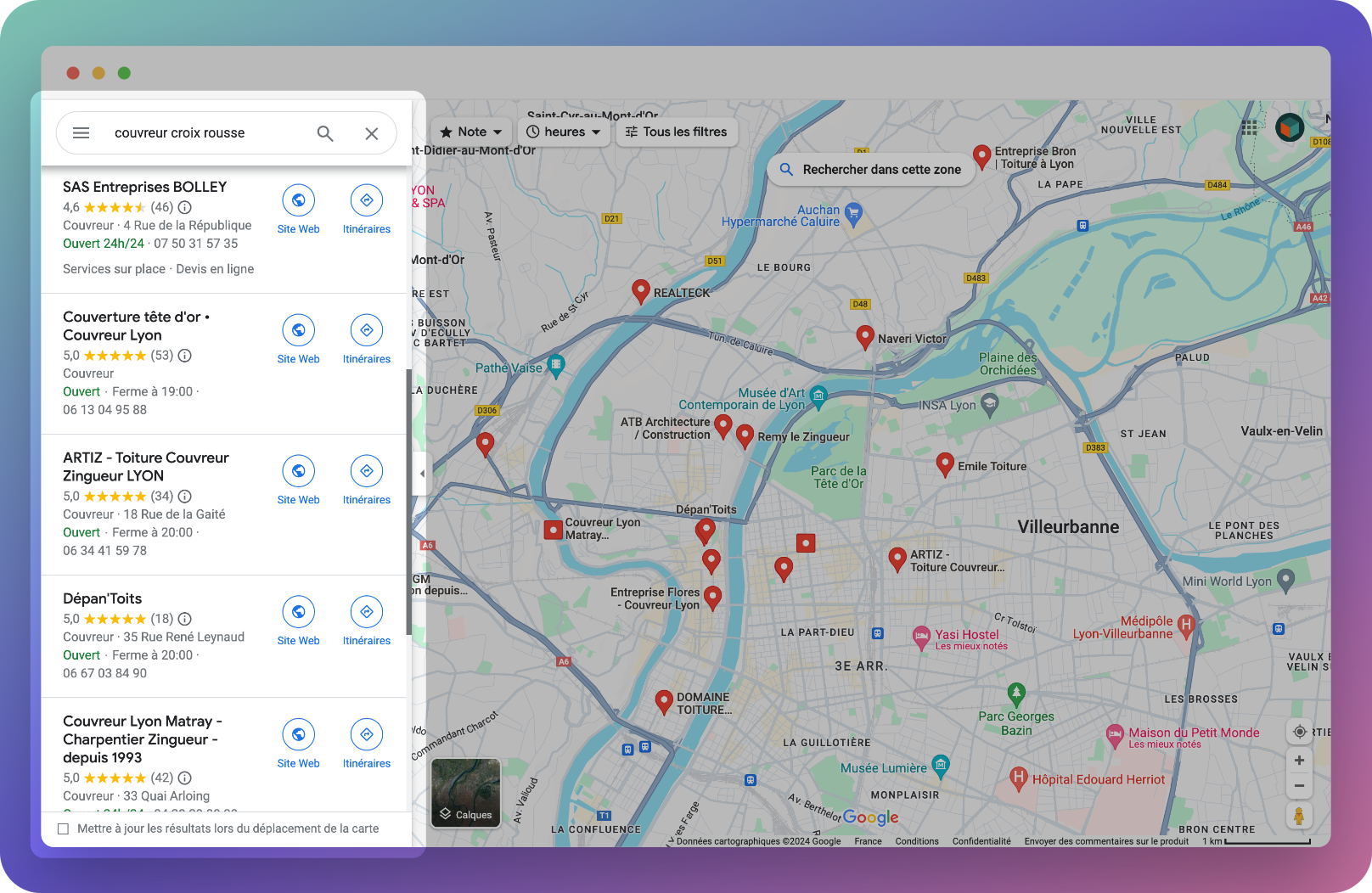Enable updating results when map moves
This screenshot has height=893, width=1372.
click(x=63, y=828)
